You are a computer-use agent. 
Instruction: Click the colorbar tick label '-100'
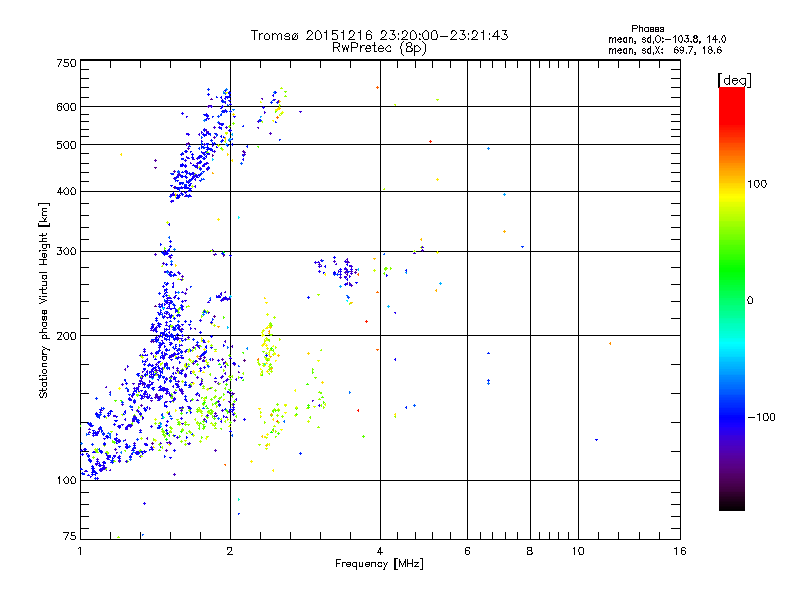point(761,417)
